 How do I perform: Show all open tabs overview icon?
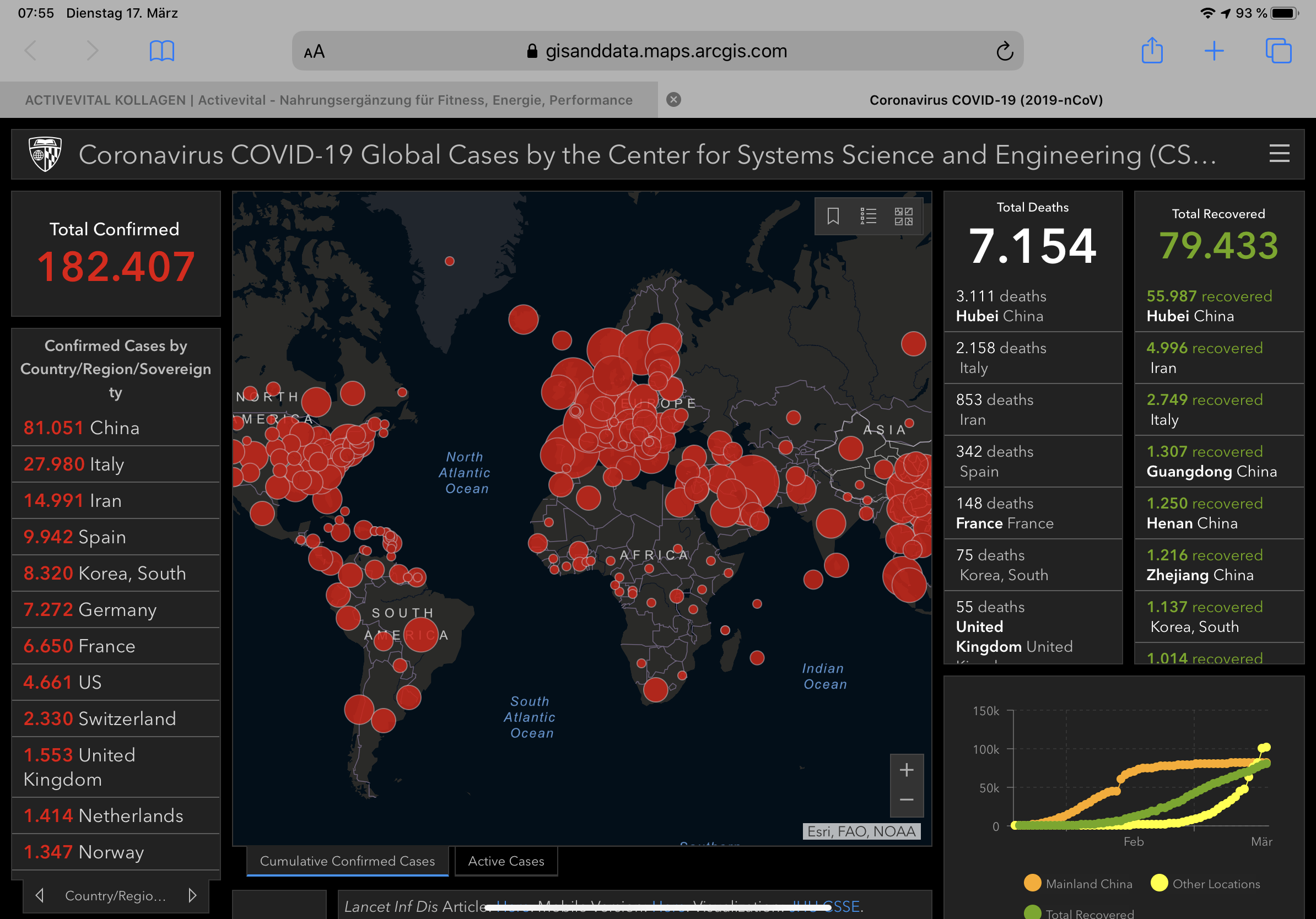pyautogui.click(x=1278, y=51)
